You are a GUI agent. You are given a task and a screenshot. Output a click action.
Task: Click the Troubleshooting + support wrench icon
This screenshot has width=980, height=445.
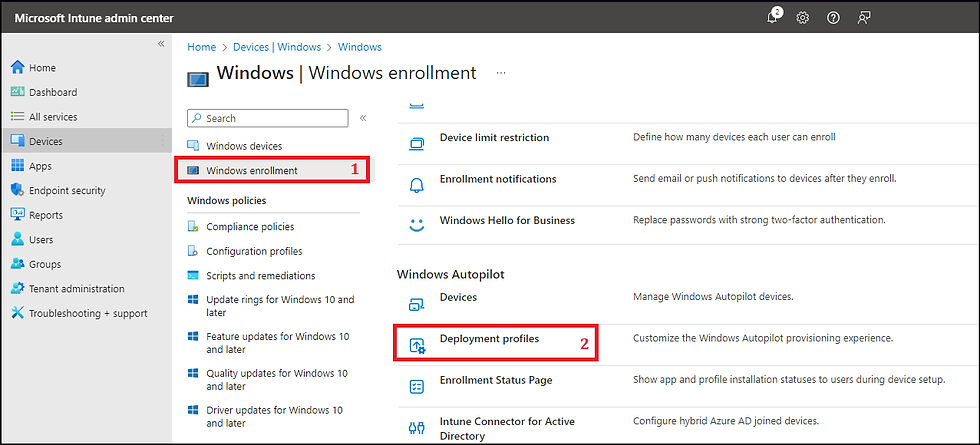(x=18, y=313)
